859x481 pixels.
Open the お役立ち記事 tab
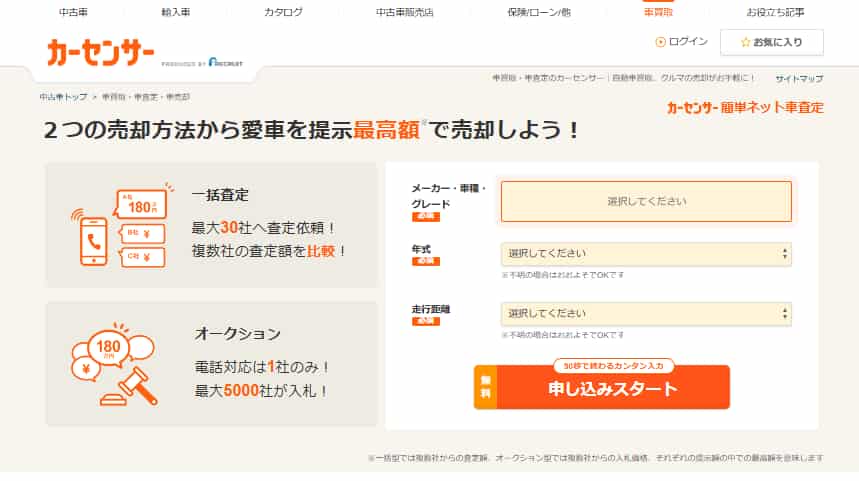click(775, 12)
